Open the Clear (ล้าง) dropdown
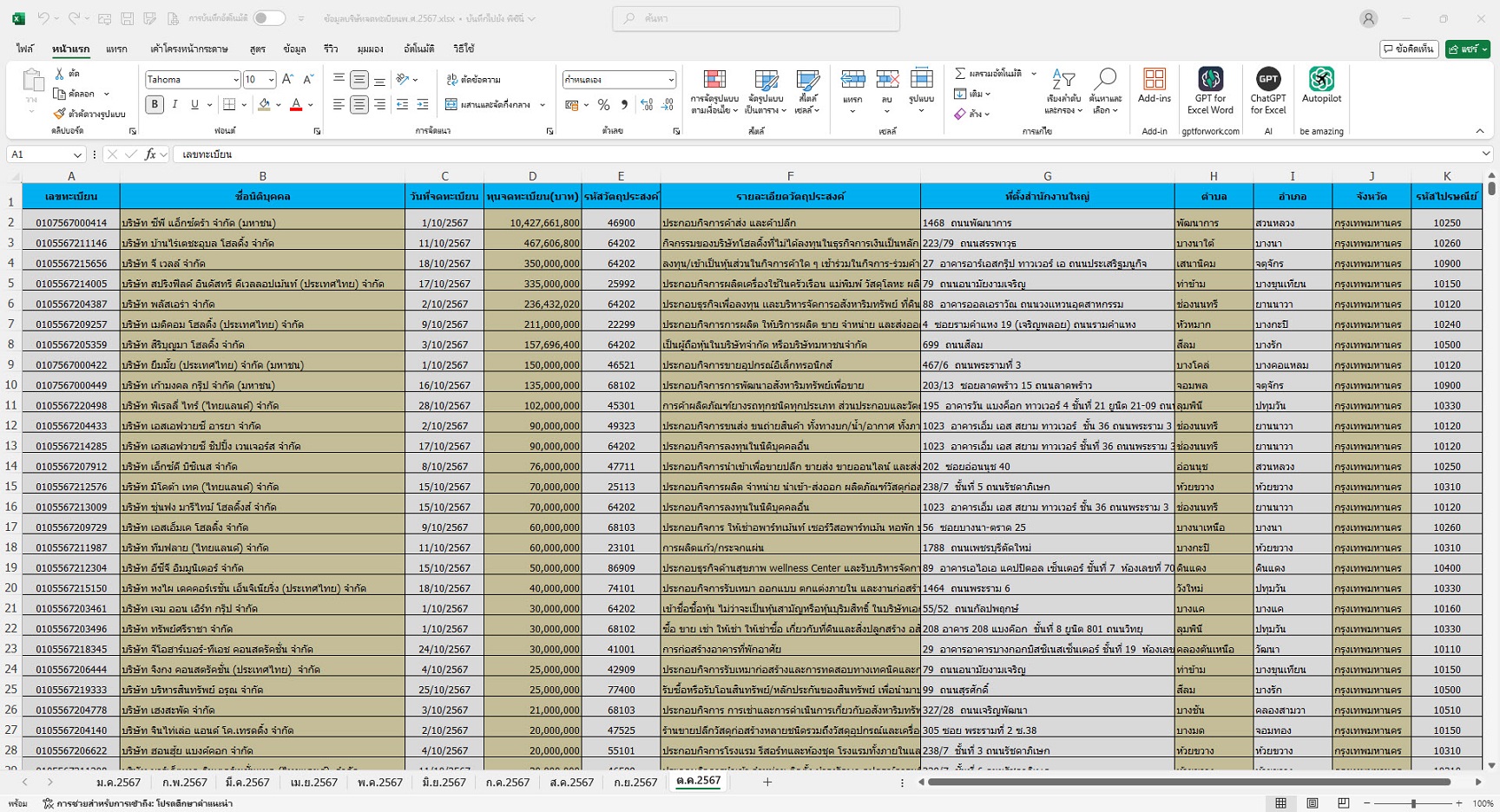Screen dimensions: 1500x812 [x=972, y=114]
